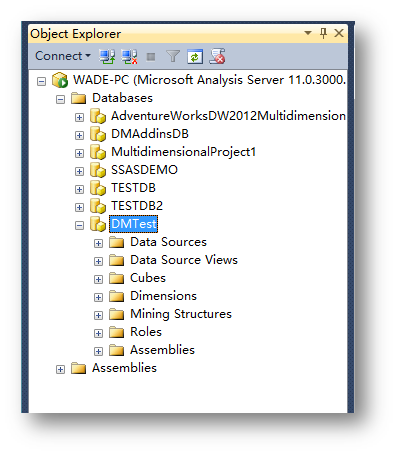Screen dimensions: 397x455
Task: Select the Assemblies label under DMTest
Action: click(162, 350)
